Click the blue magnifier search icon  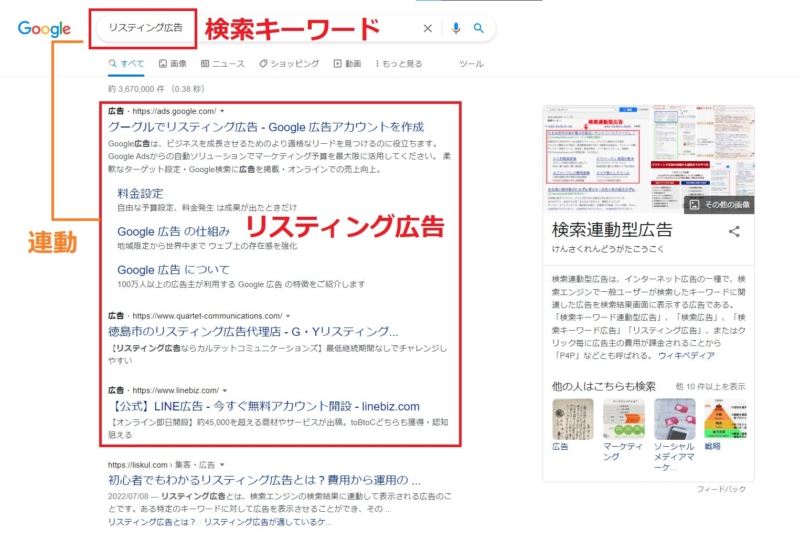[479, 28]
